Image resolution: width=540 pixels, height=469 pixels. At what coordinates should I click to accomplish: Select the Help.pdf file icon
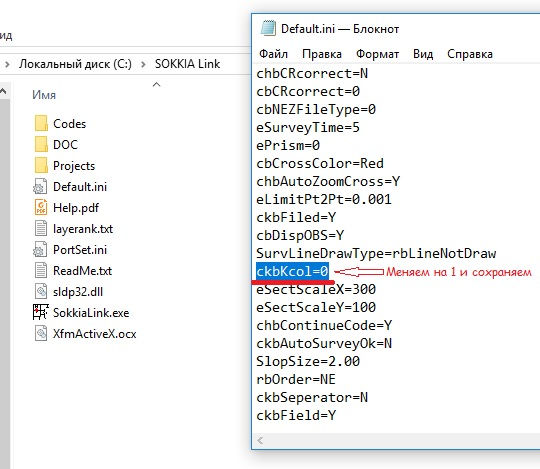click(x=41, y=208)
